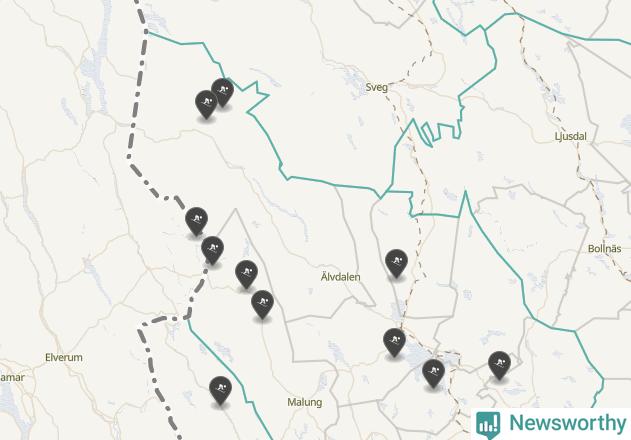Image resolution: width=631 pixels, height=440 pixels.
Task: Open ski marker on the dotted Norway border
Action: 196,221
